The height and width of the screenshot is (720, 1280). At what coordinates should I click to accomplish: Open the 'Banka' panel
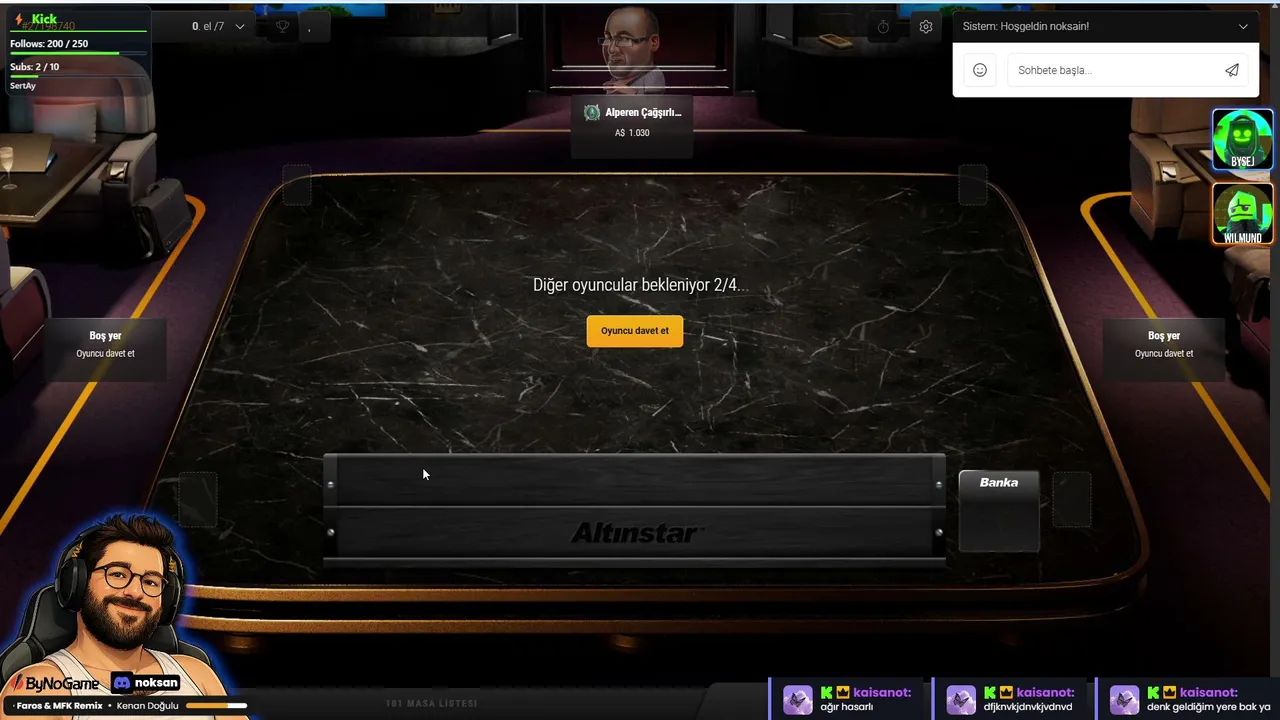tap(999, 511)
